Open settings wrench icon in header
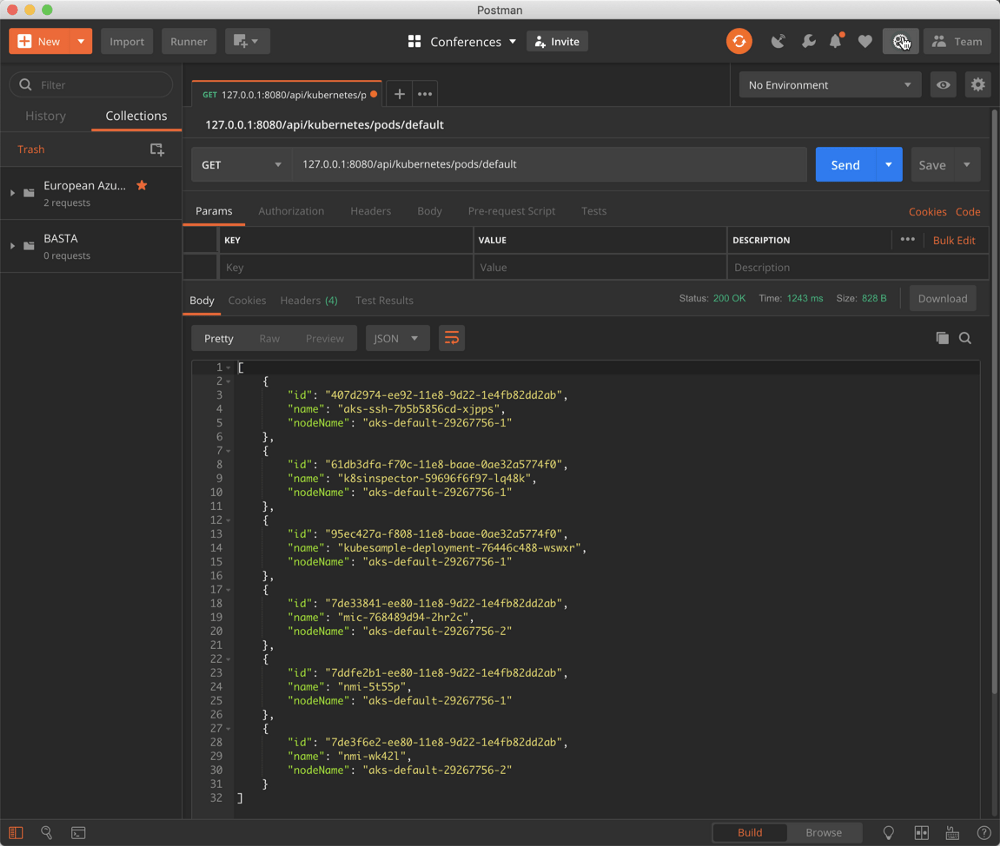1000x846 pixels. pyautogui.click(x=808, y=41)
